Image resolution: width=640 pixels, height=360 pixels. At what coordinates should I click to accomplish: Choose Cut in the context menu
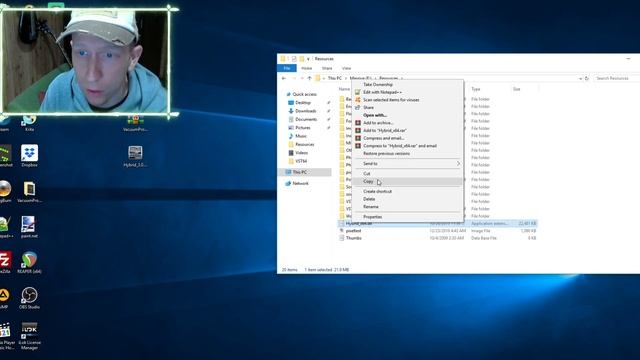(x=408, y=173)
